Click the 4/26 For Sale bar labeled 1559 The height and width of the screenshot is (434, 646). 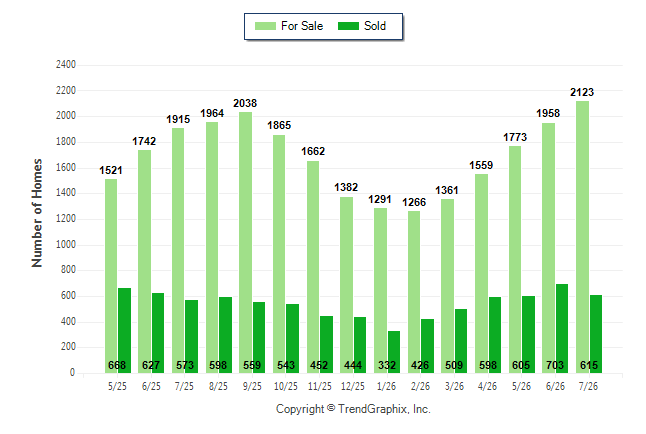pos(481,273)
